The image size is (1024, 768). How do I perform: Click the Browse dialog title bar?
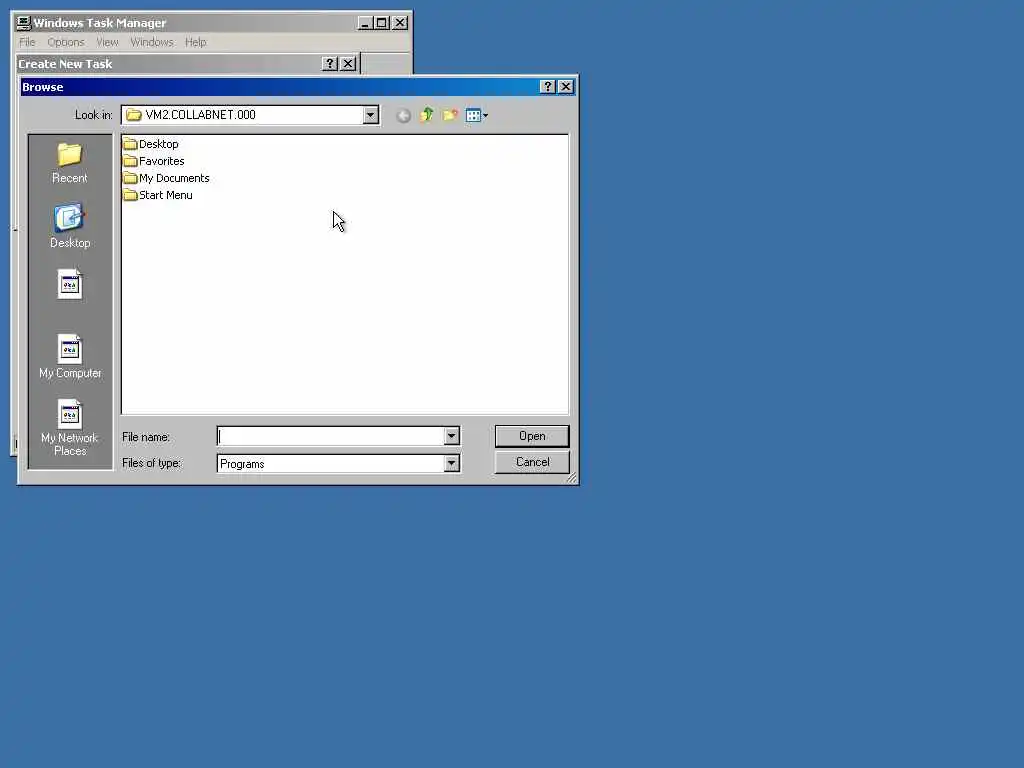coord(281,87)
